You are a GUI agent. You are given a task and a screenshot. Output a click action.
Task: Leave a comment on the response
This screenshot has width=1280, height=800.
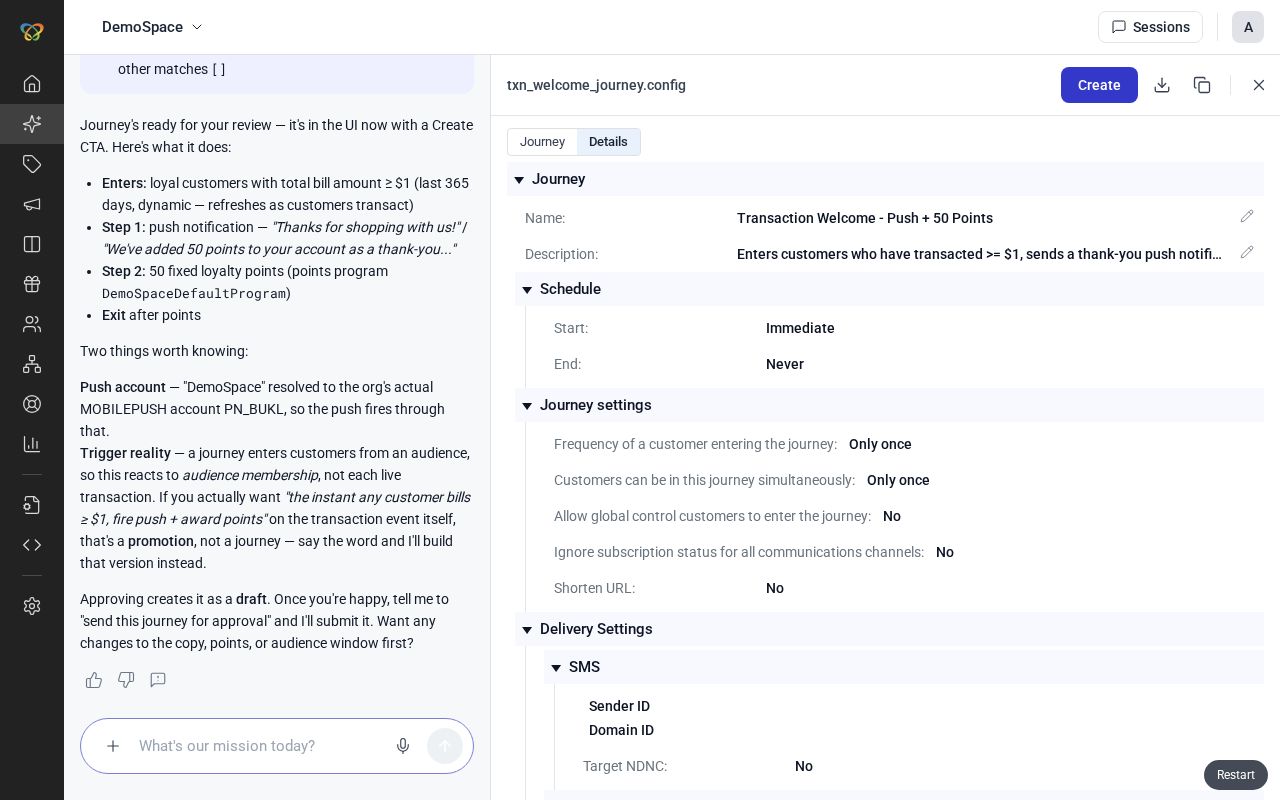158,680
